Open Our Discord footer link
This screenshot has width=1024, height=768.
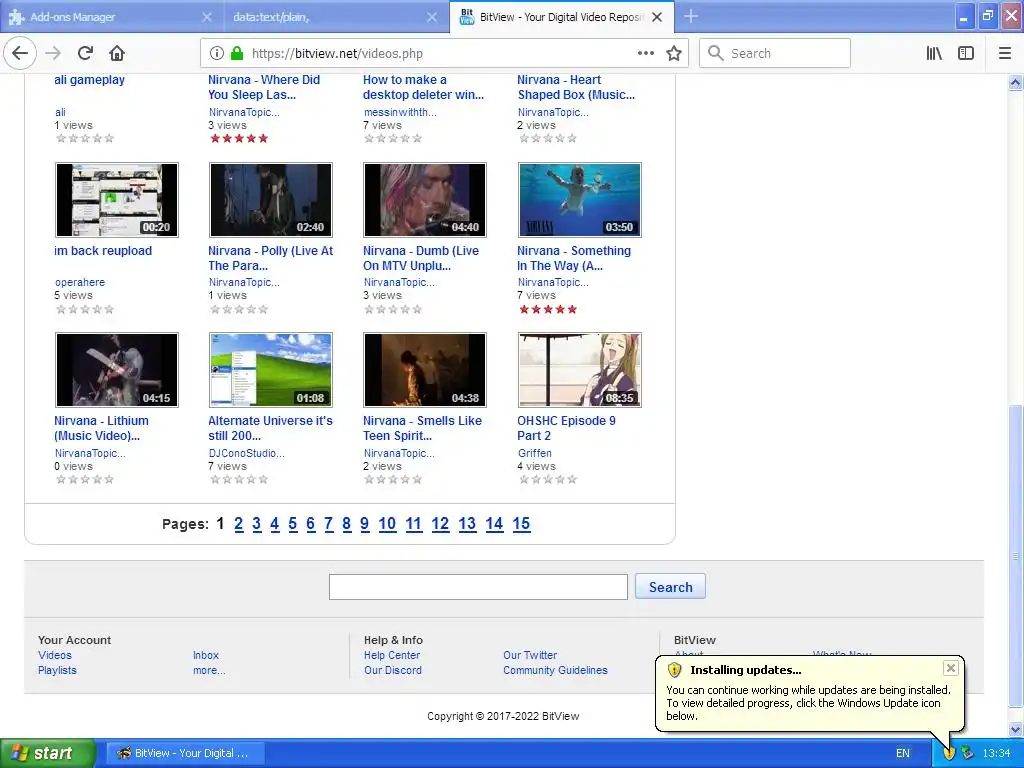(x=393, y=670)
